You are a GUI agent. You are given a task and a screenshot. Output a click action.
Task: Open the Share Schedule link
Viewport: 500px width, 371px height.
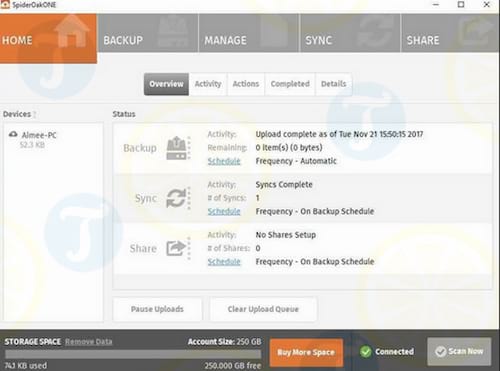coord(224,262)
